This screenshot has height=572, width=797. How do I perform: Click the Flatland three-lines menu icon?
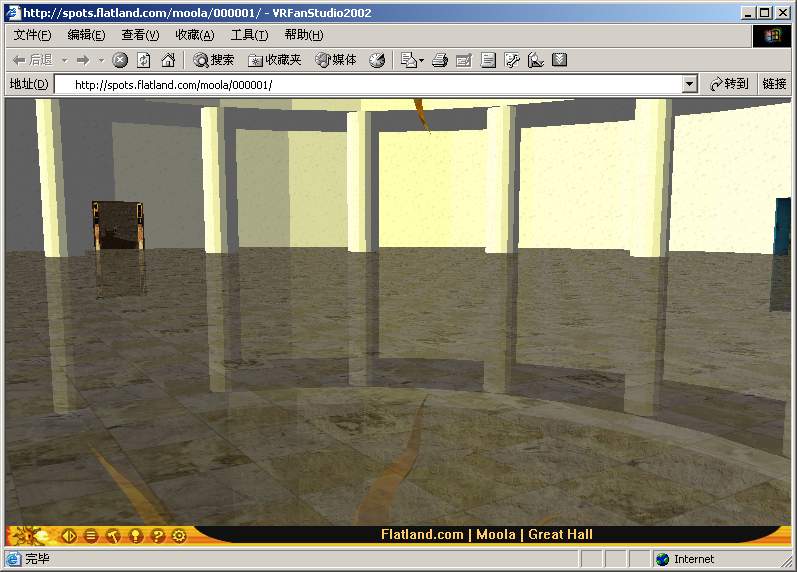[91, 535]
